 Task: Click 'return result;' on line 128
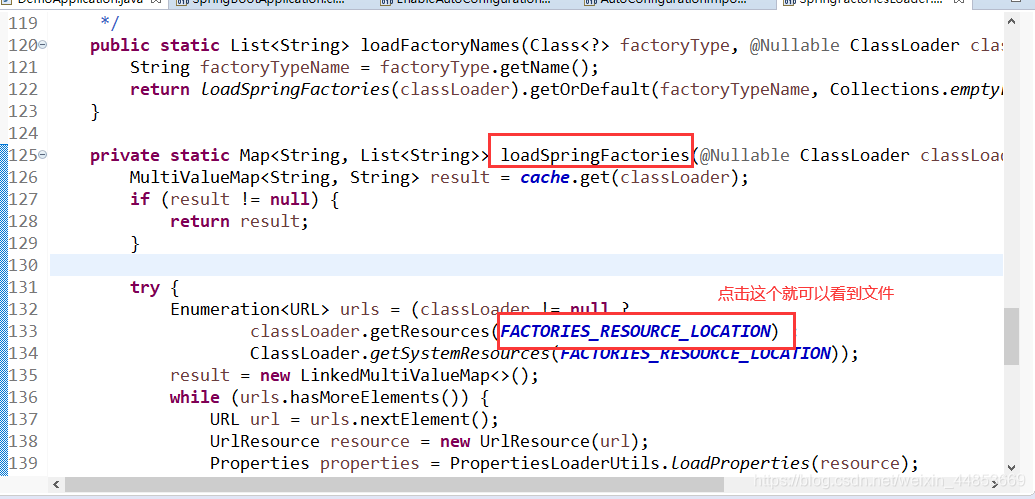(x=239, y=221)
